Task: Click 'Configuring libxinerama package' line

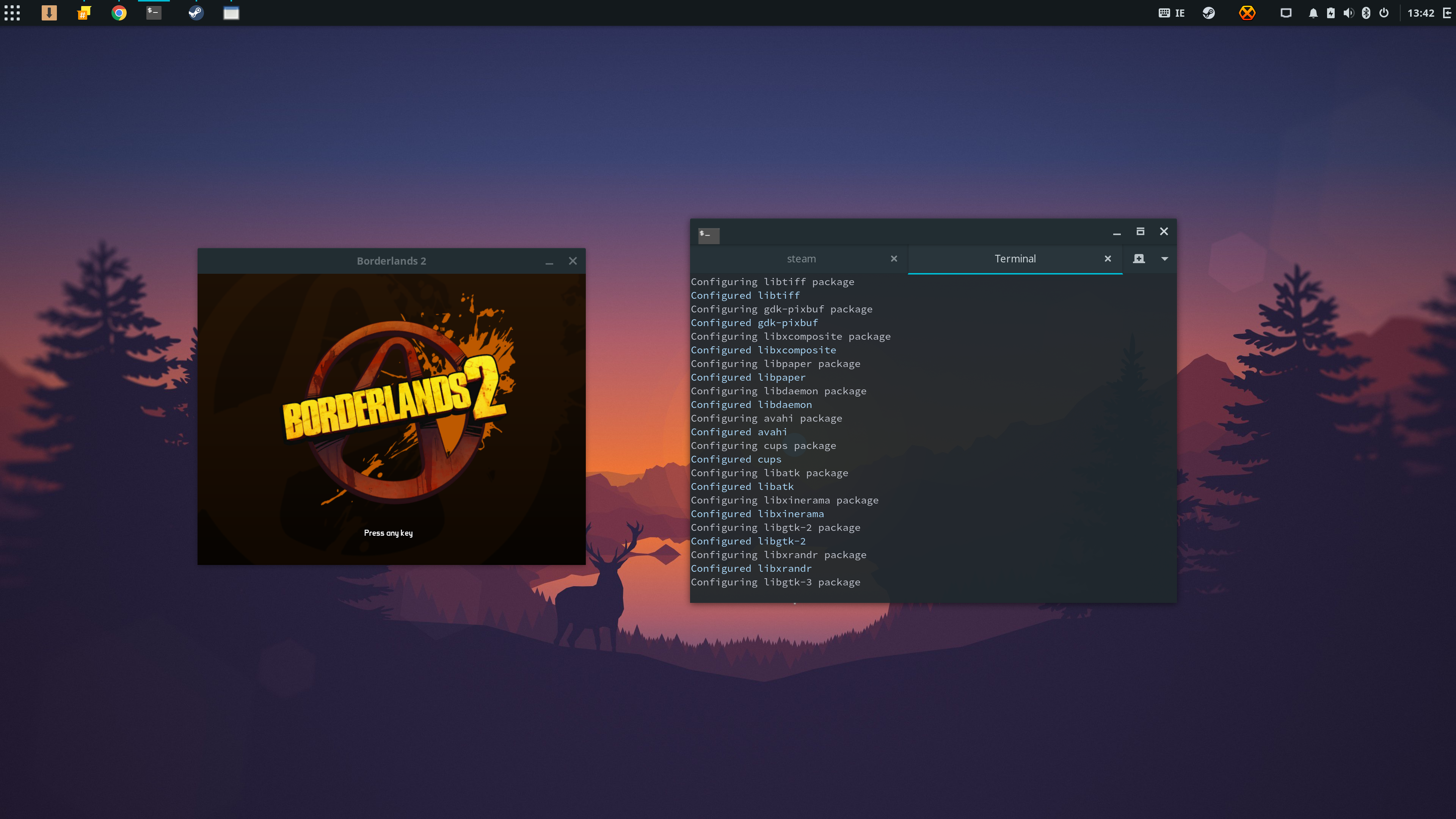Action: click(x=784, y=500)
